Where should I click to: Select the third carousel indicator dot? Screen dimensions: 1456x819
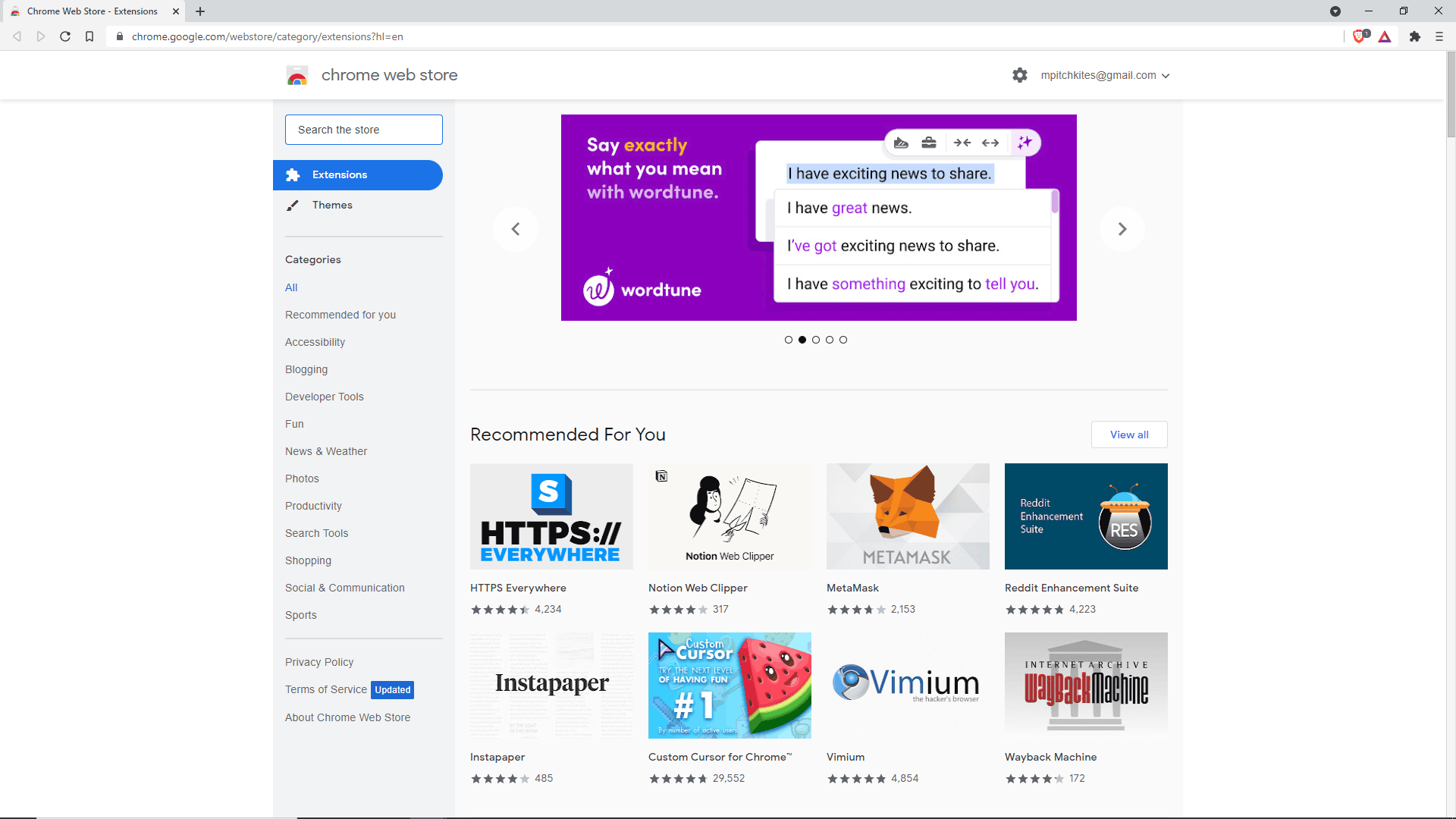tap(816, 340)
